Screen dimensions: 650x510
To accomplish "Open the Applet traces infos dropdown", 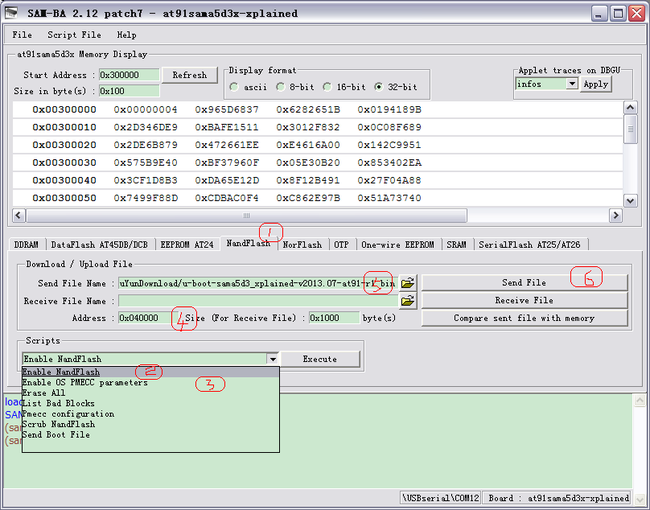I will coord(572,84).
